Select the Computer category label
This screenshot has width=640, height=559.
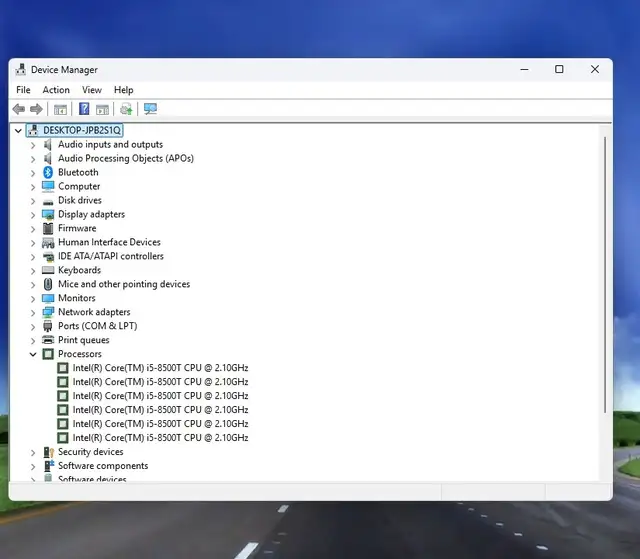[x=79, y=186]
